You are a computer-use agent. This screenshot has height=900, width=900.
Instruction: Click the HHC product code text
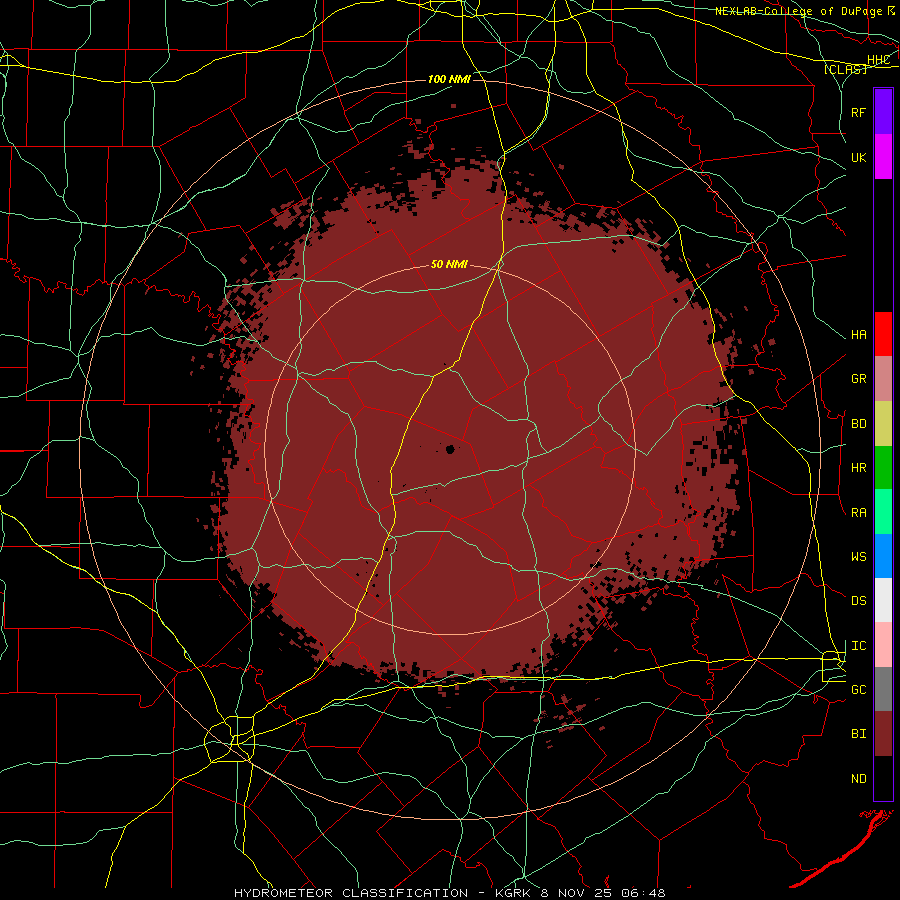click(878, 60)
